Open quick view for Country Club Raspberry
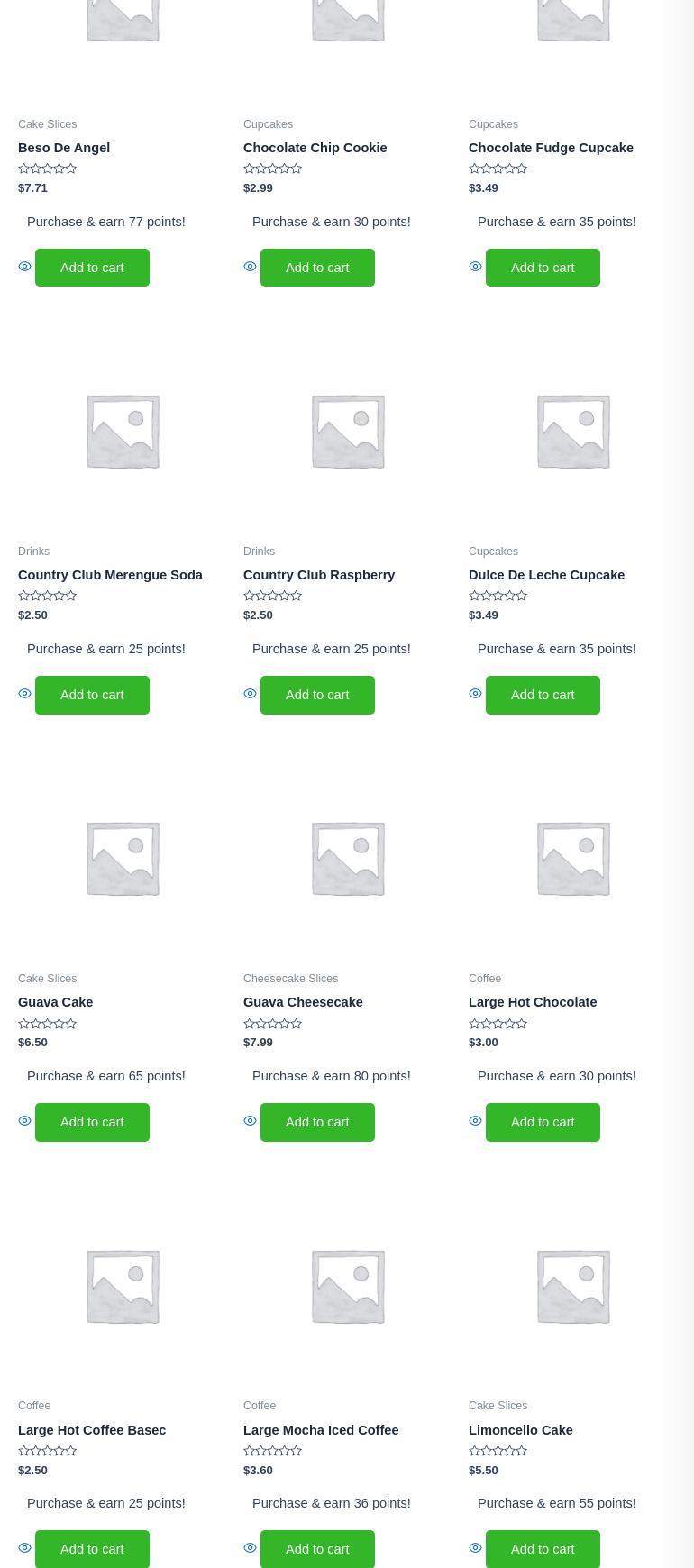 click(x=250, y=694)
